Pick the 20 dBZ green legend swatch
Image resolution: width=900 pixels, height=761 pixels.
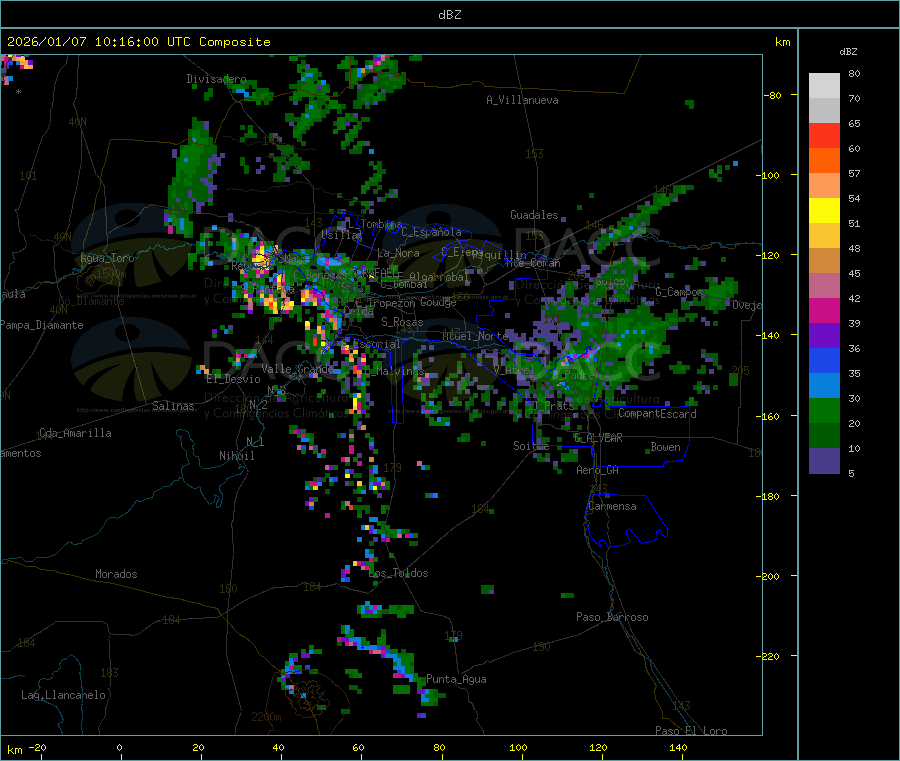(x=824, y=410)
